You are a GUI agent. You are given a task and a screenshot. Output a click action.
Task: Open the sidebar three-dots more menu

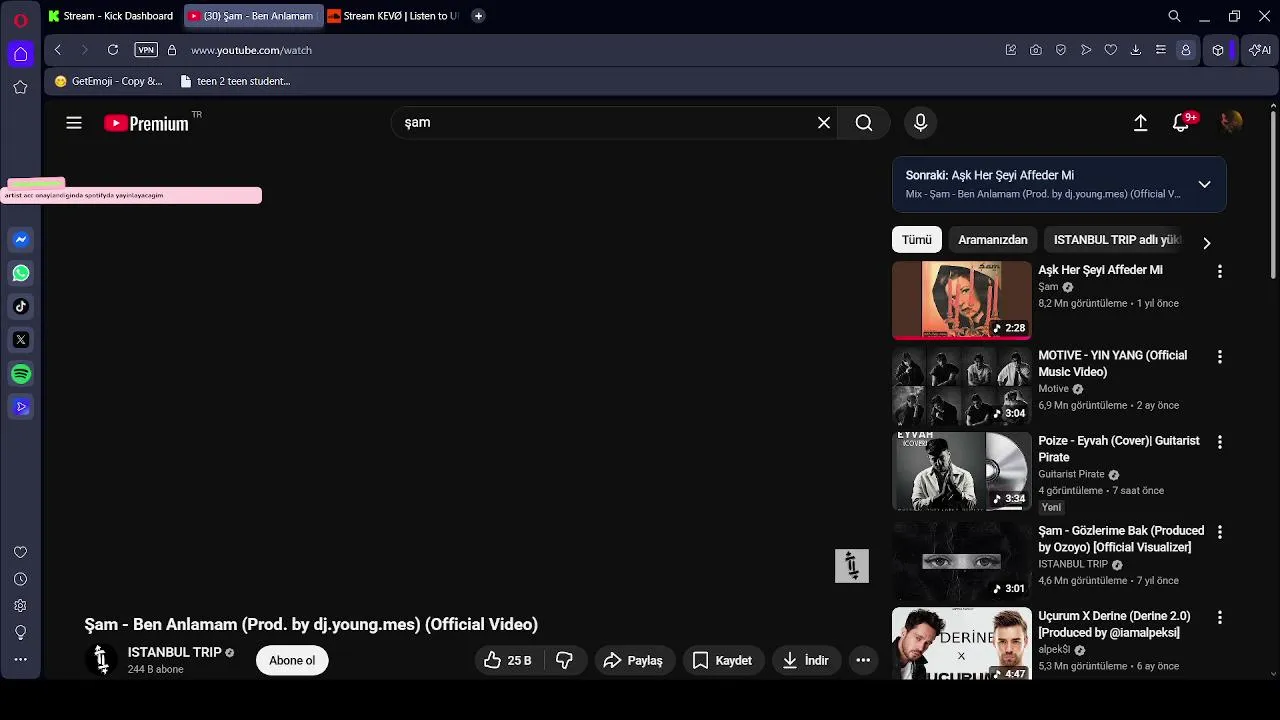coord(20,660)
